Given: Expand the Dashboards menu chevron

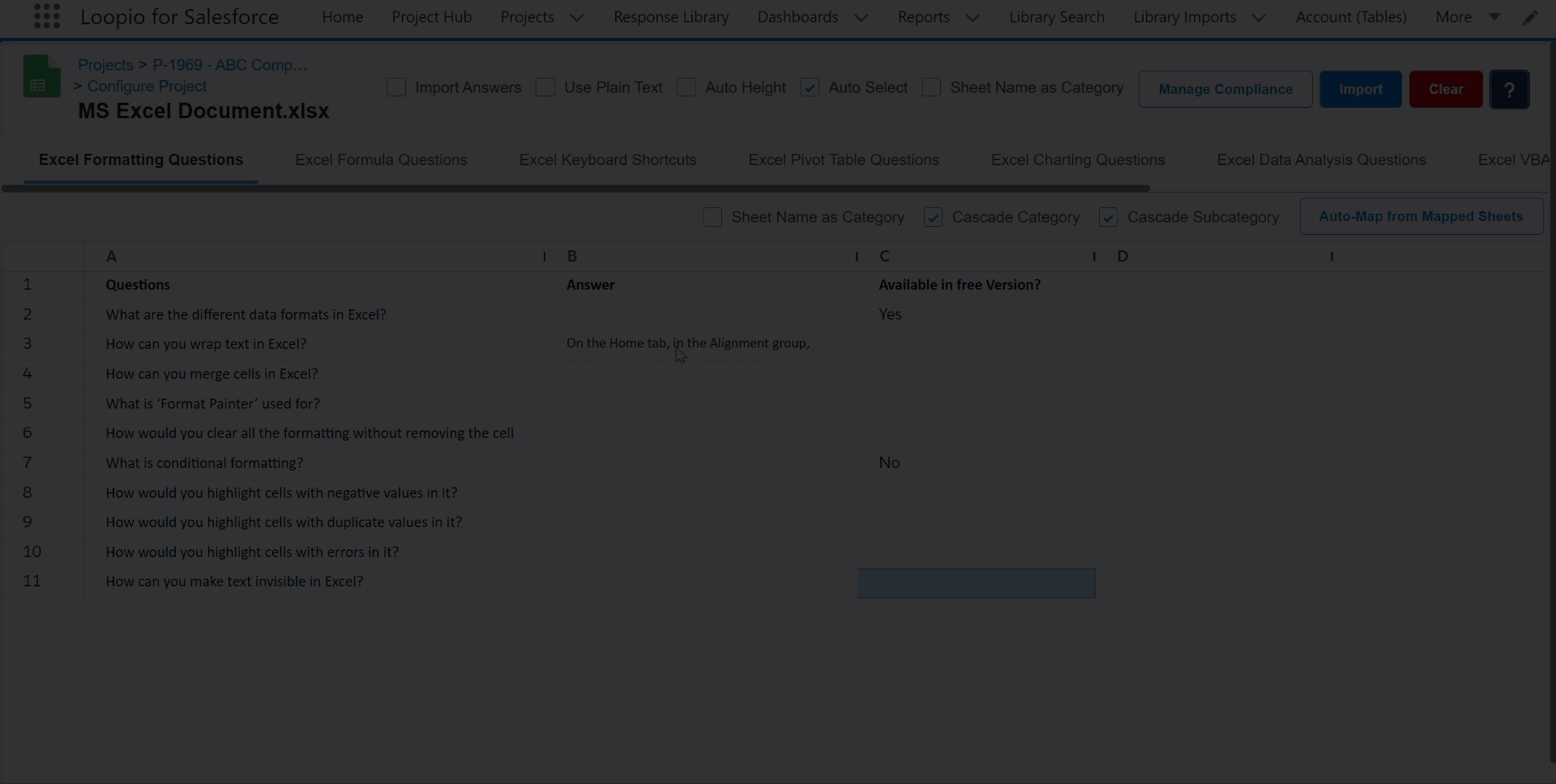Looking at the screenshot, I should pyautogui.click(x=861, y=18).
